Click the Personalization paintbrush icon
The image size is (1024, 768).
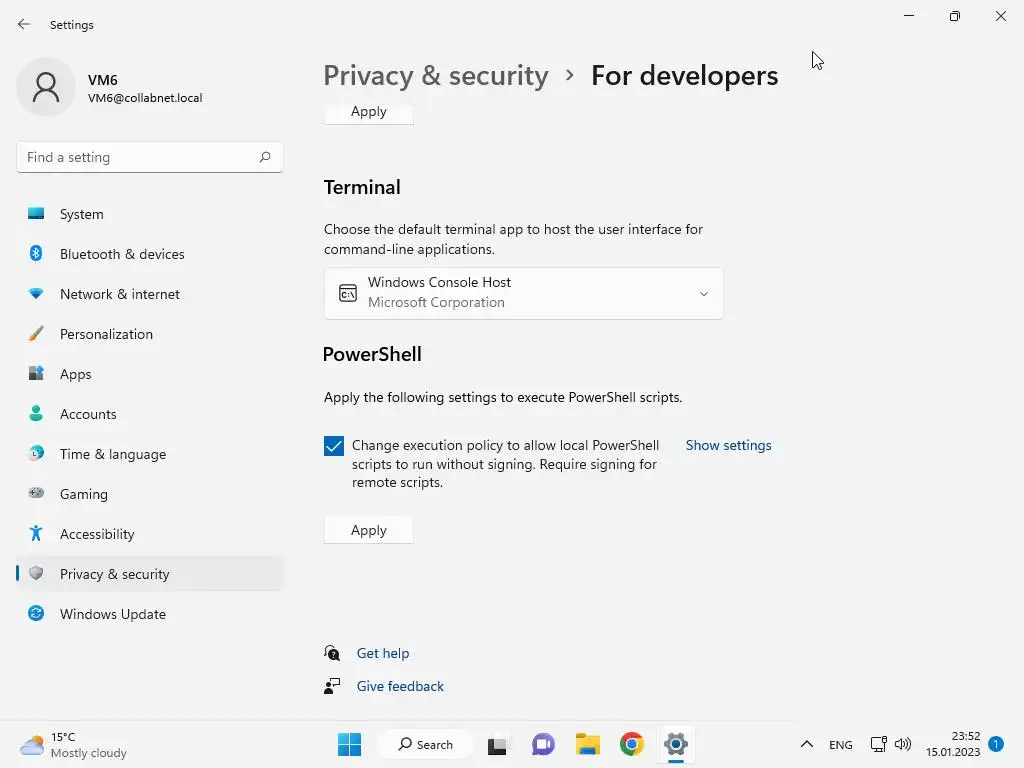click(36, 334)
